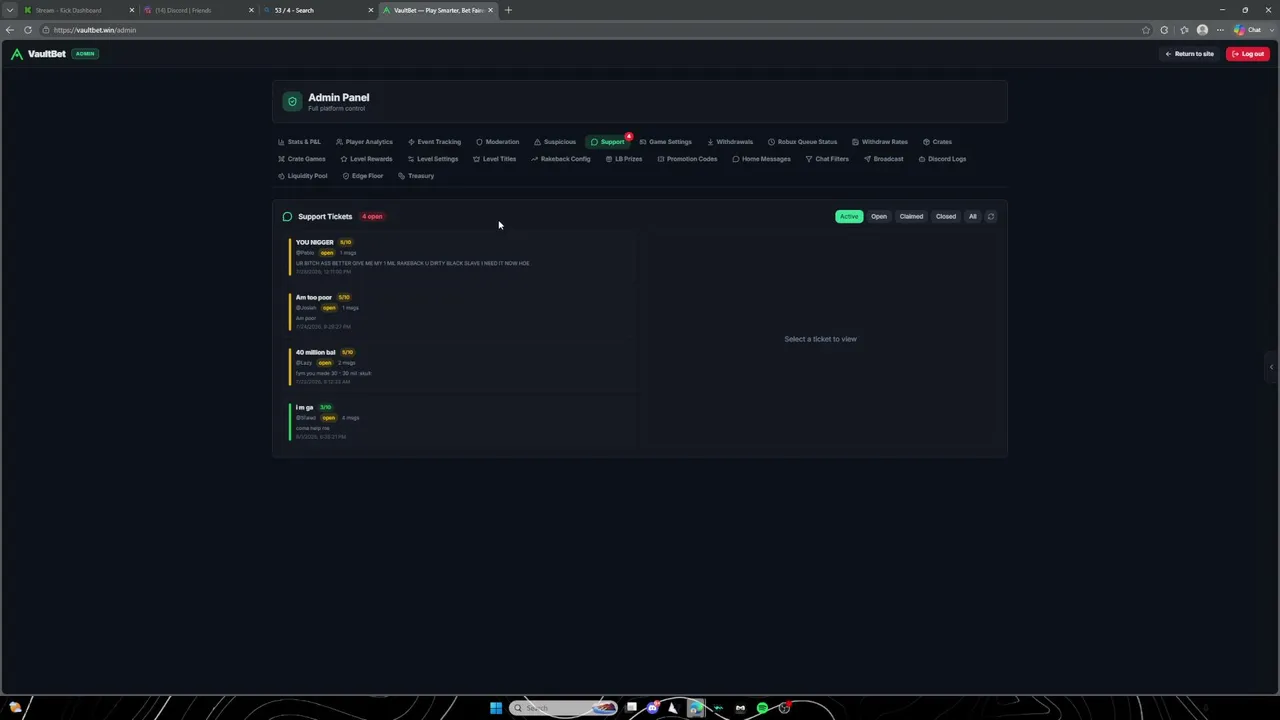Open the Suspicious activity tab
This screenshot has width=1280, height=720.
tap(555, 142)
